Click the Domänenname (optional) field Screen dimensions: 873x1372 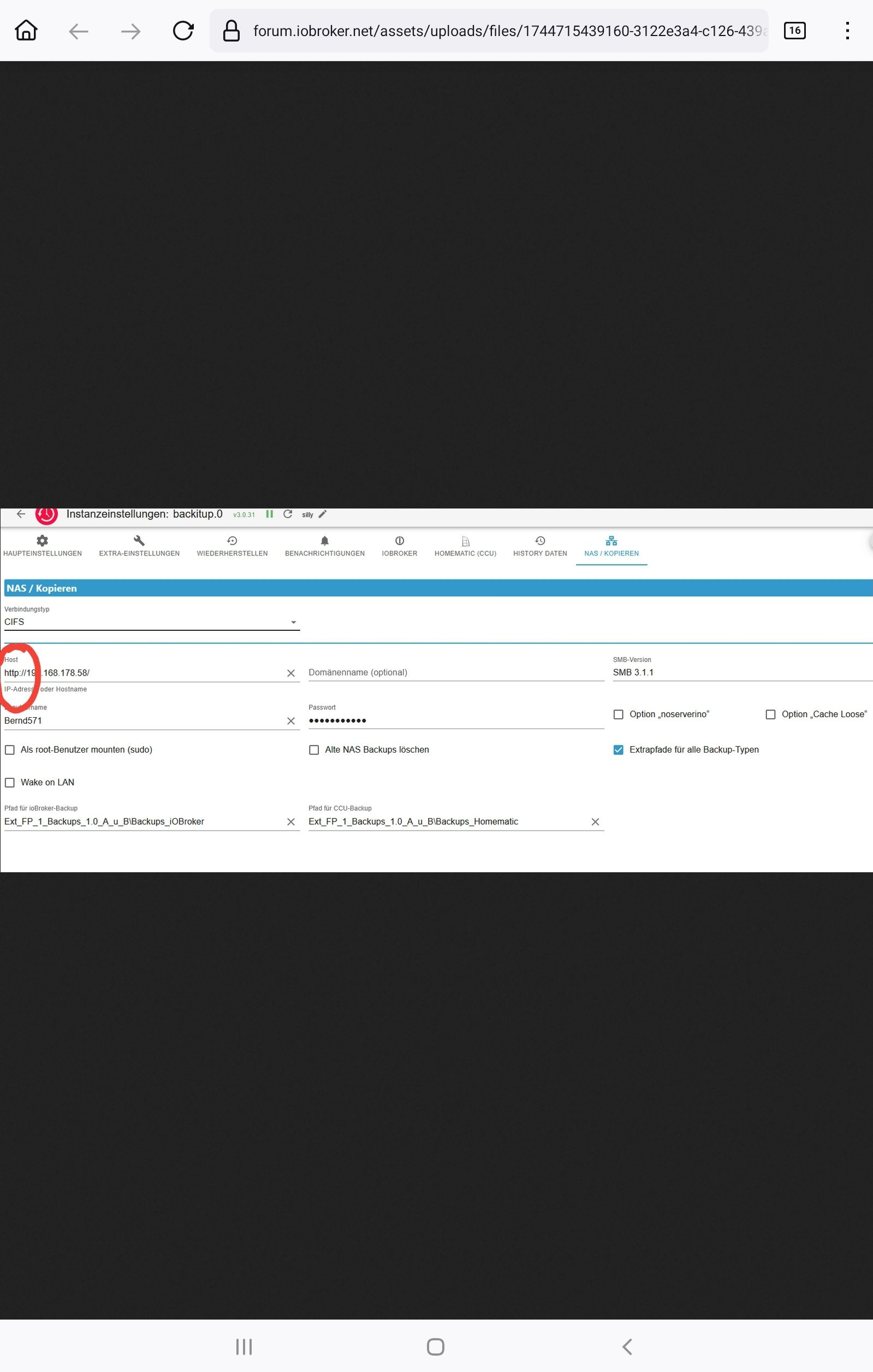coord(456,672)
